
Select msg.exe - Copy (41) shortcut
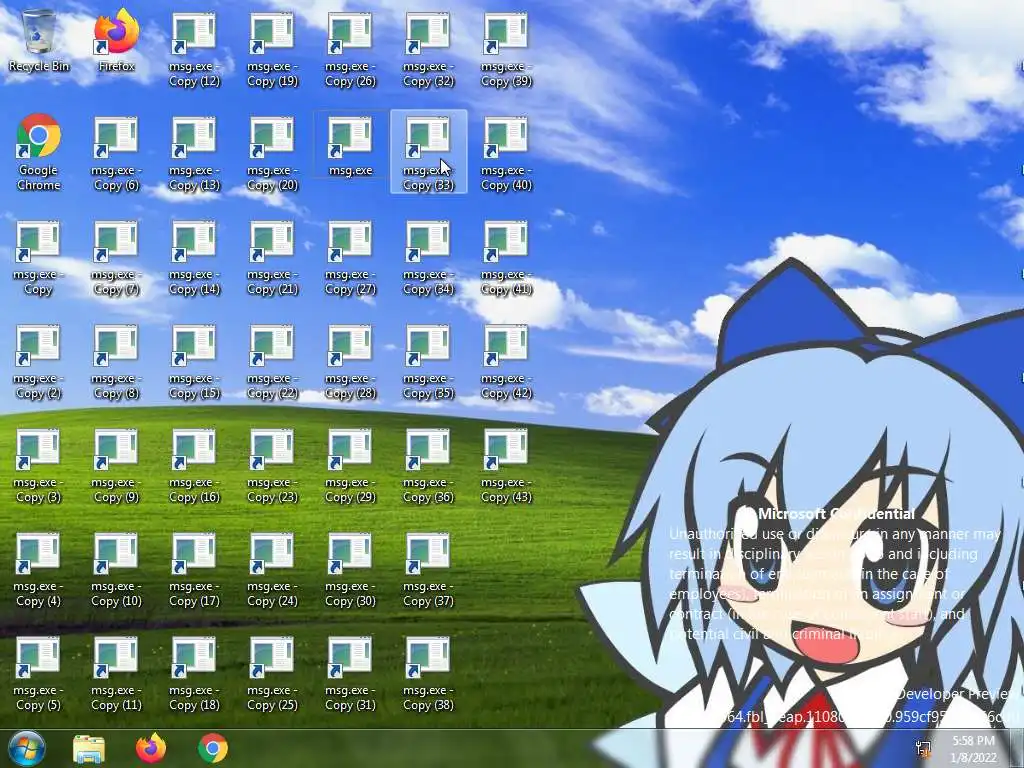(506, 257)
